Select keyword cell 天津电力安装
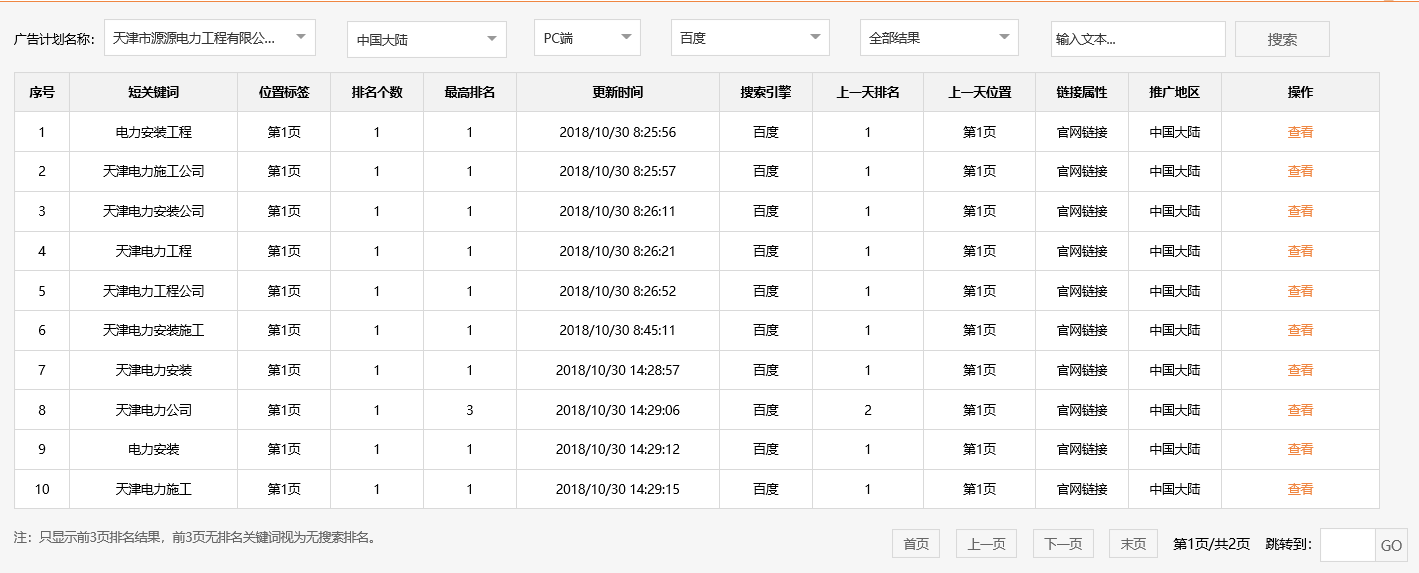The height and width of the screenshot is (573, 1419). tap(154, 370)
